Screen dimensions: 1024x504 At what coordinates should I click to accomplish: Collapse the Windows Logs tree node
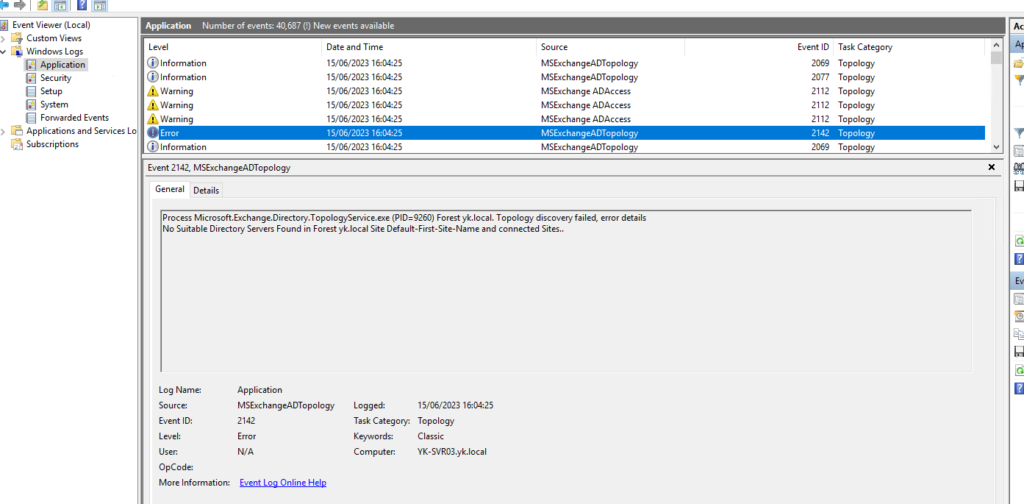click(4, 51)
